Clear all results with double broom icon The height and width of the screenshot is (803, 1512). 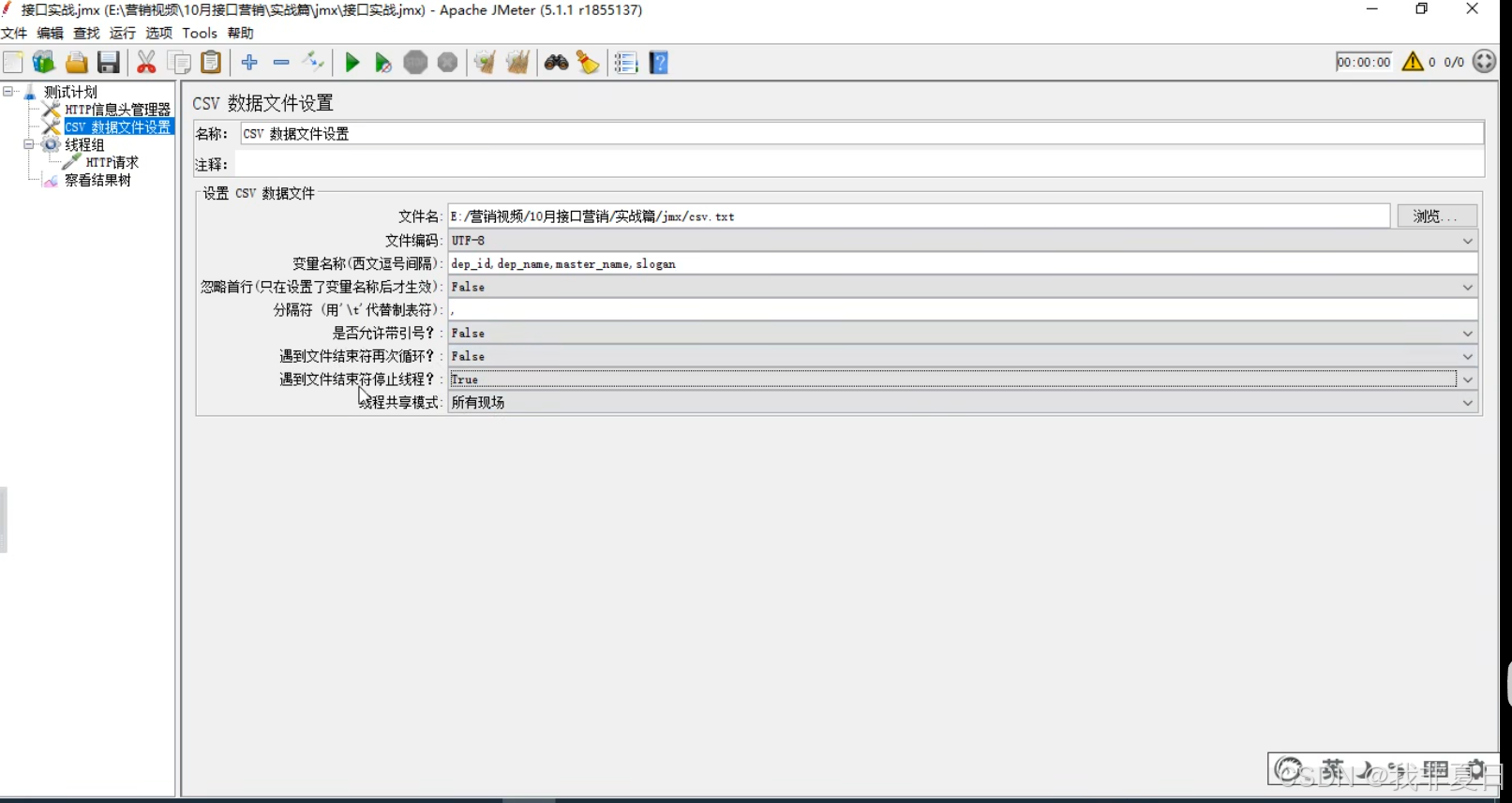pyautogui.click(x=517, y=63)
